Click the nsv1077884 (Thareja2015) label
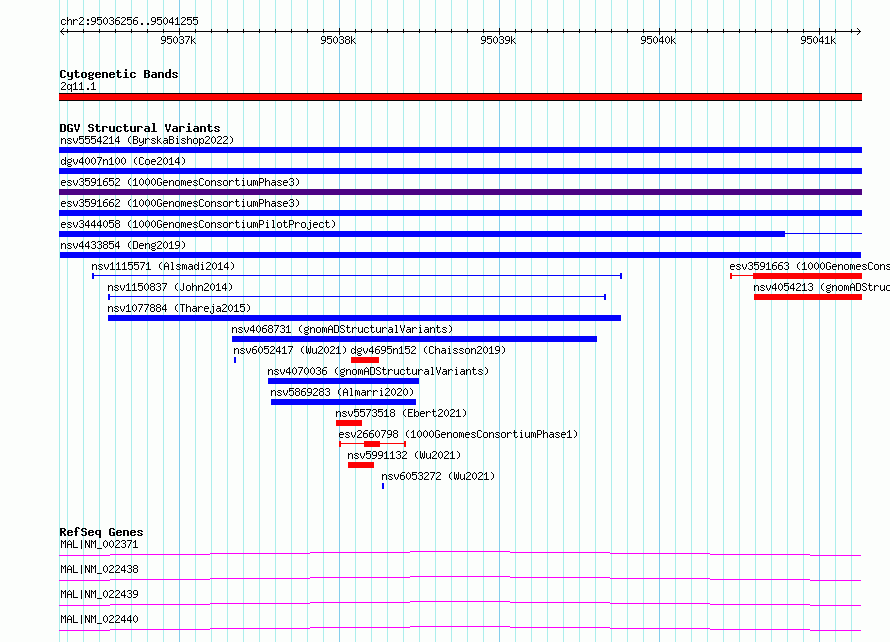This screenshot has height=642, width=890. click(179, 308)
